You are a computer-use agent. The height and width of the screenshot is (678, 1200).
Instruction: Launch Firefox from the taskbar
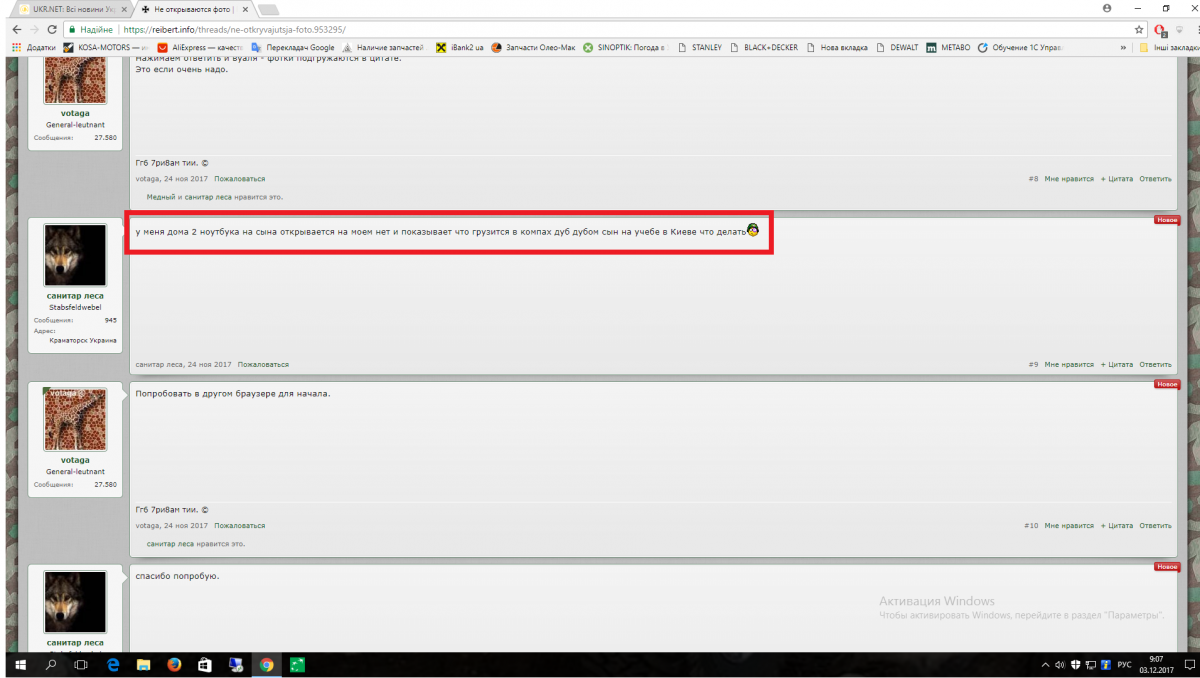(174, 664)
